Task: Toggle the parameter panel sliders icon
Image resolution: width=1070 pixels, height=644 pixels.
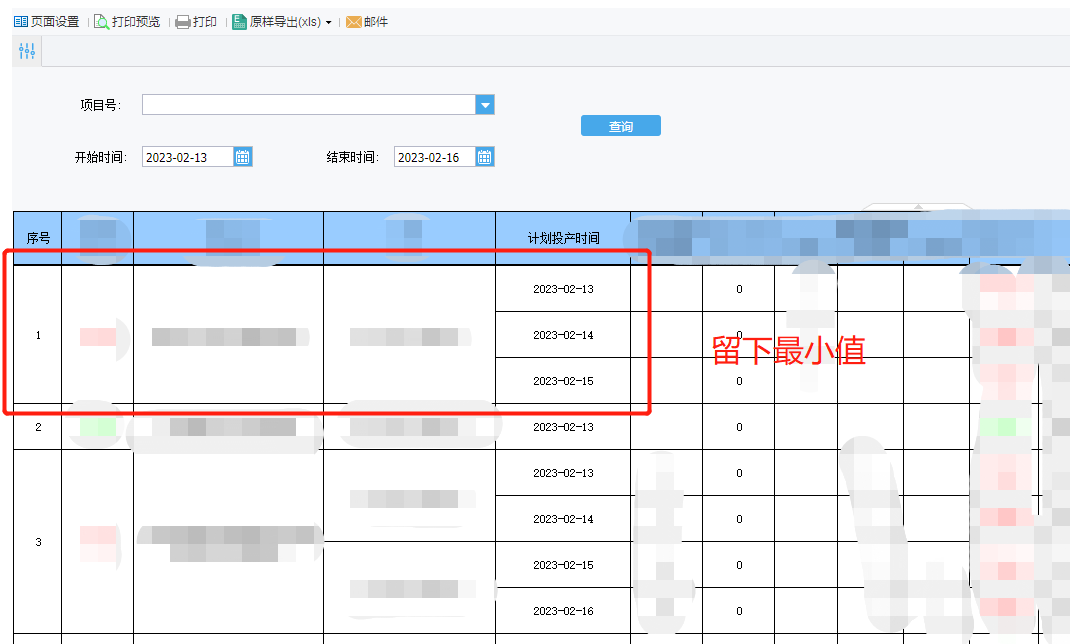Action: click(x=27, y=51)
